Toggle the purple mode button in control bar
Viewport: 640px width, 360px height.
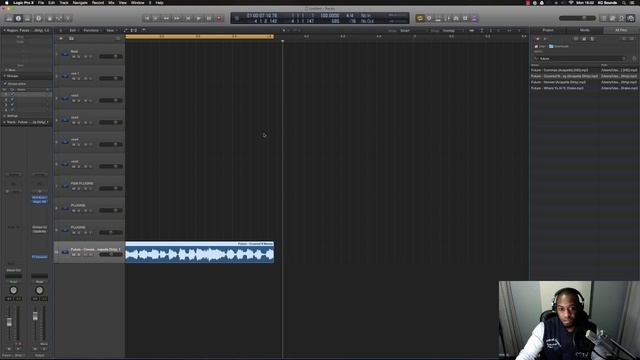pyautogui.click(x=474, y=18)
